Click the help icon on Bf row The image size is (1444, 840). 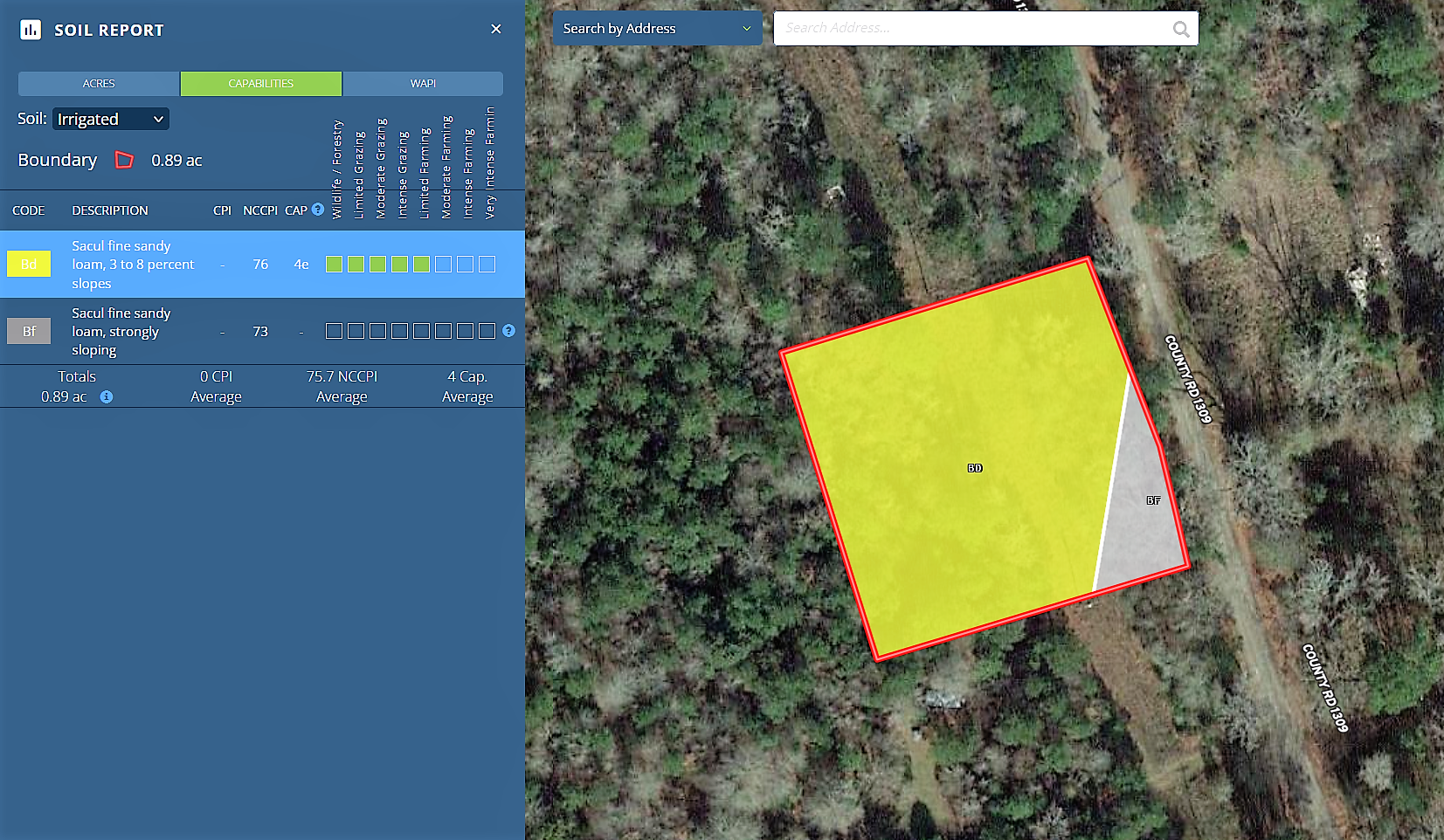pos(508,331)
